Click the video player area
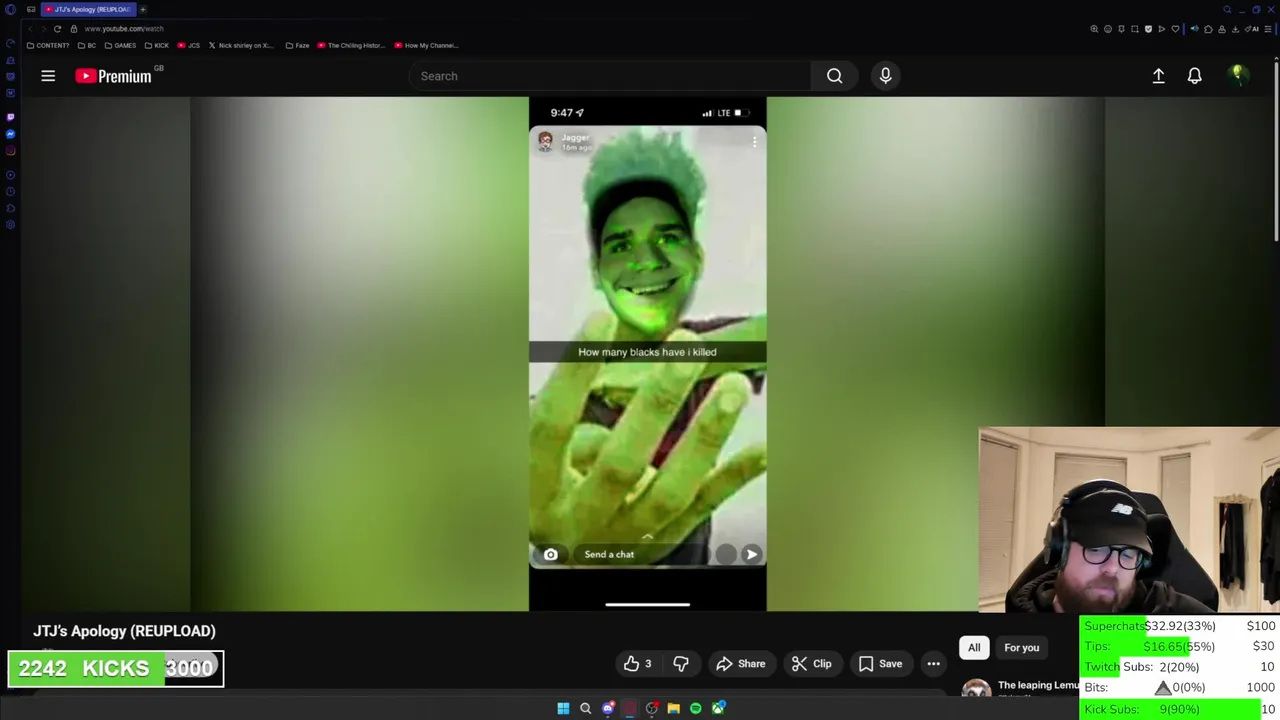 click(648, 353)
